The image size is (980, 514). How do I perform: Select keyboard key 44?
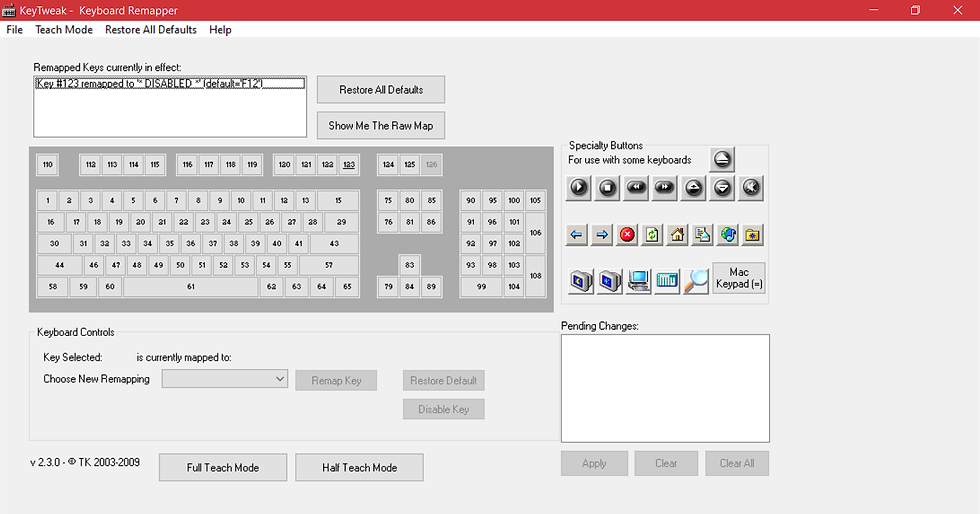59,265
